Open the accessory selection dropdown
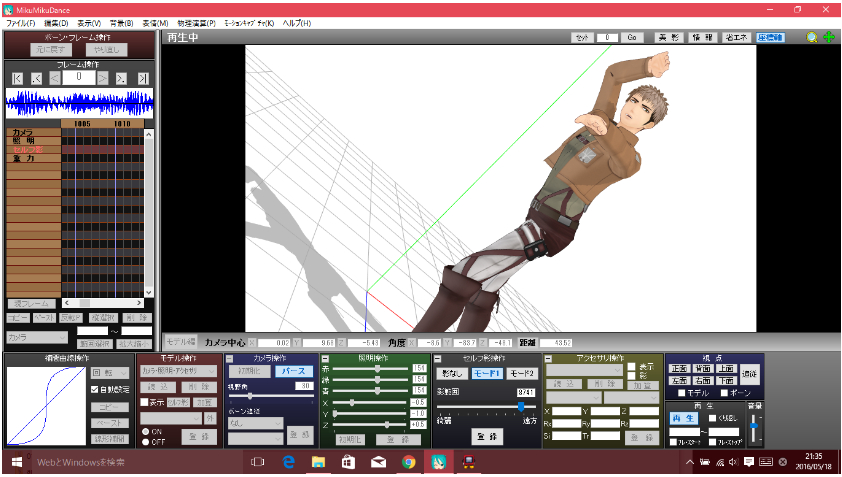This screenshot has height=477, width=842. 584,371
